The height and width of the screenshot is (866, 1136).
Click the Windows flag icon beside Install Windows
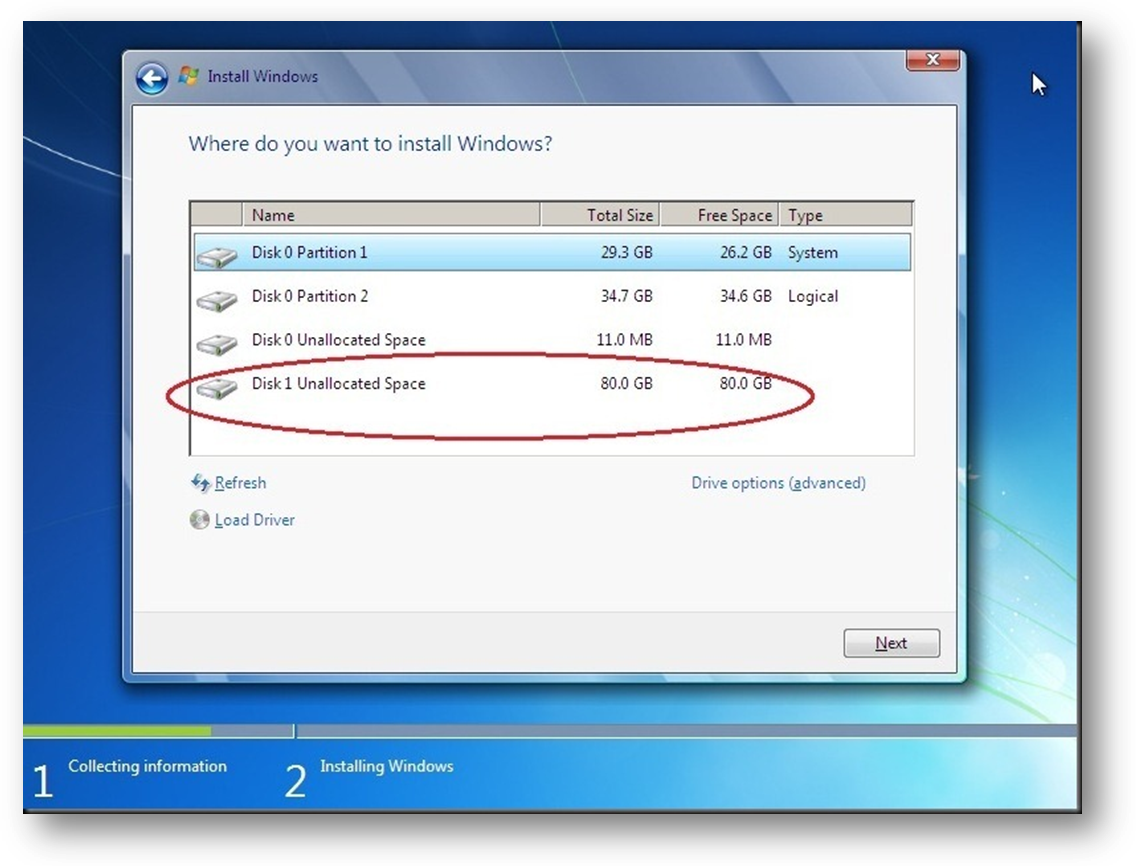click(188, 76)
